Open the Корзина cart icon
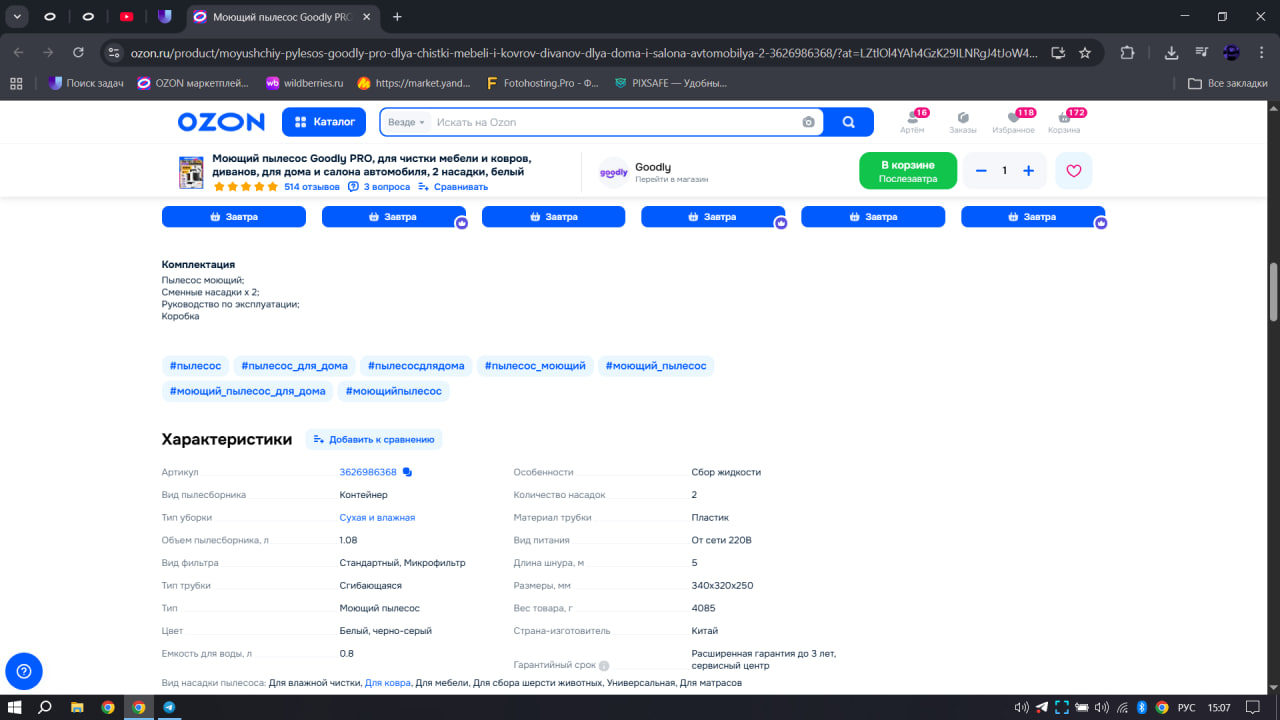Image resolution: width=1280 pixels, height=720 pixels. [x=1064, y=122]
